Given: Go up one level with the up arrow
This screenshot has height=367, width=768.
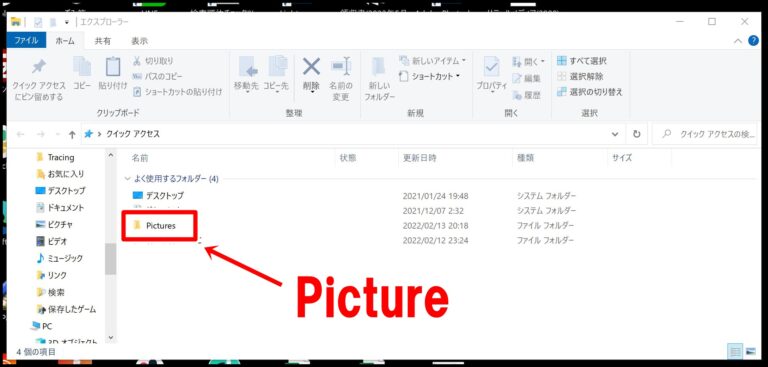Looking at the screenshot, I should (72, 134).
